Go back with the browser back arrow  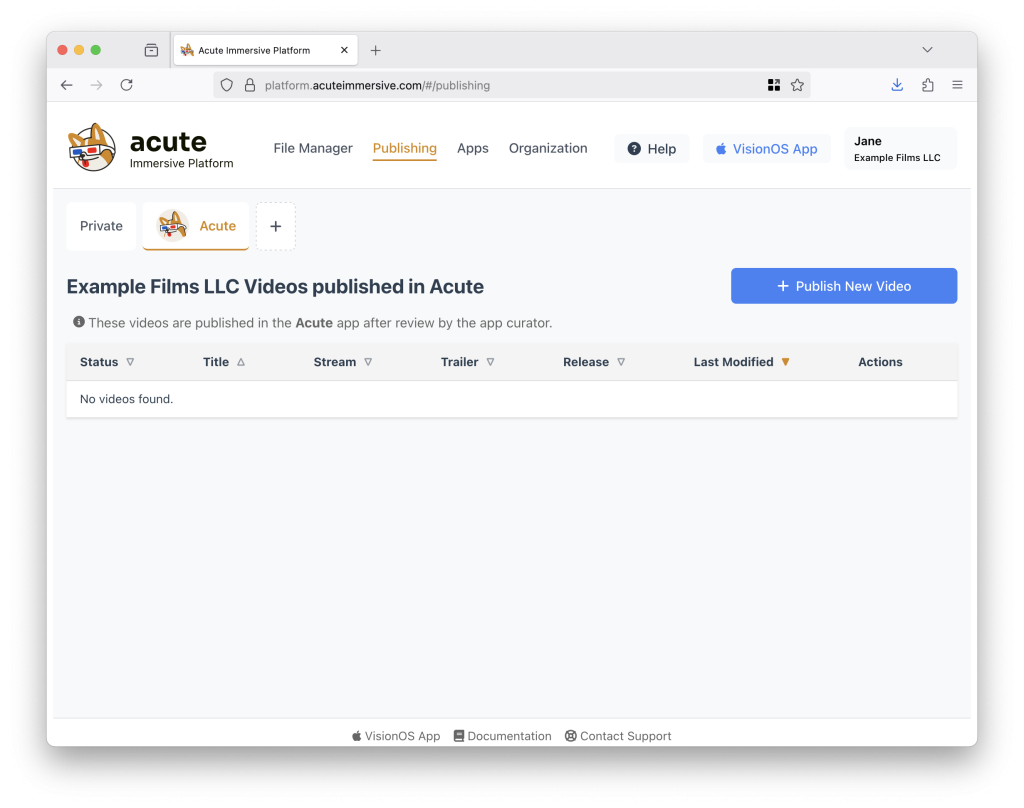click(x=67, y=85)
